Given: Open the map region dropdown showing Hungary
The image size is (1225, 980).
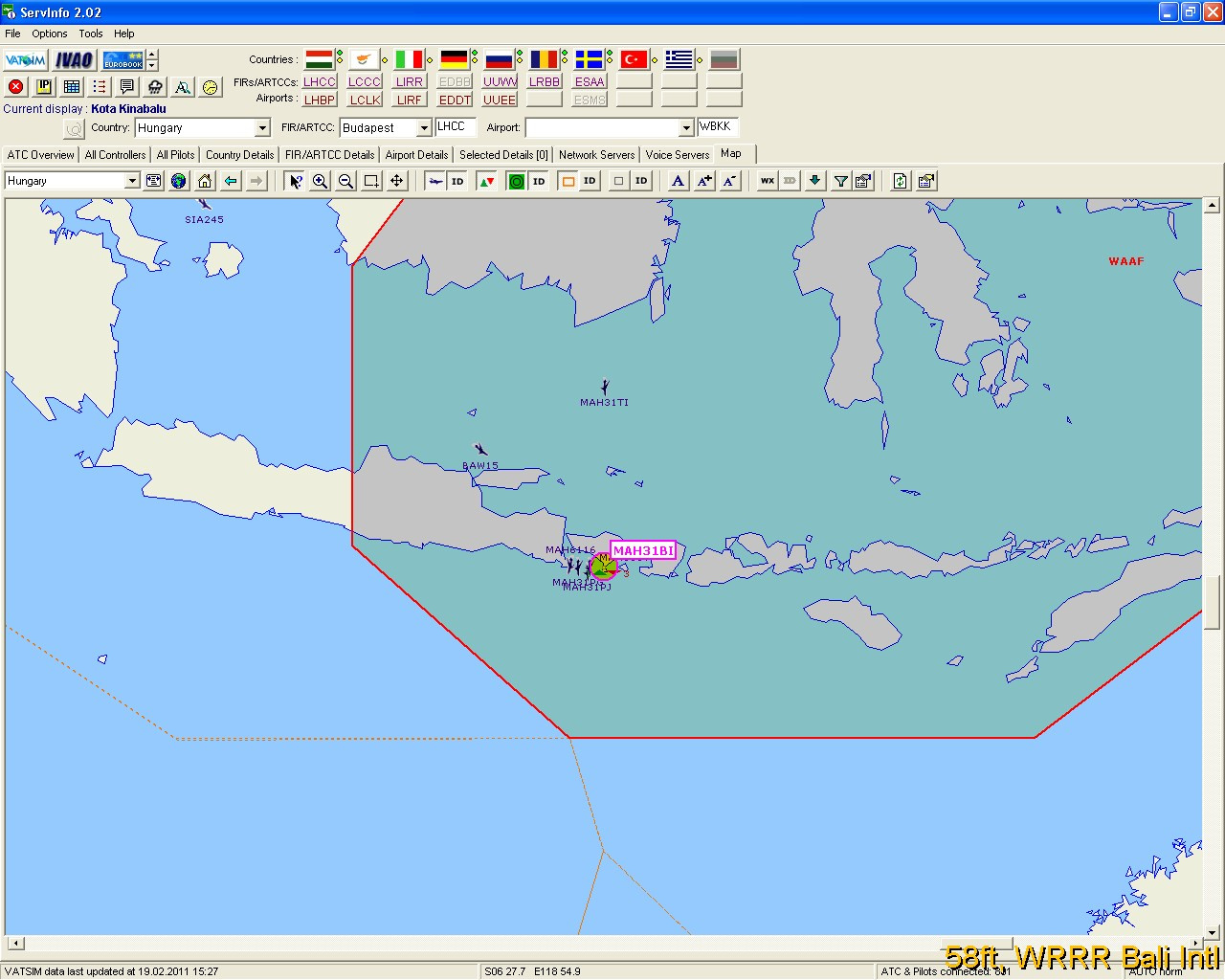Looking at the screenshot, I should click(x=132, y=181).
